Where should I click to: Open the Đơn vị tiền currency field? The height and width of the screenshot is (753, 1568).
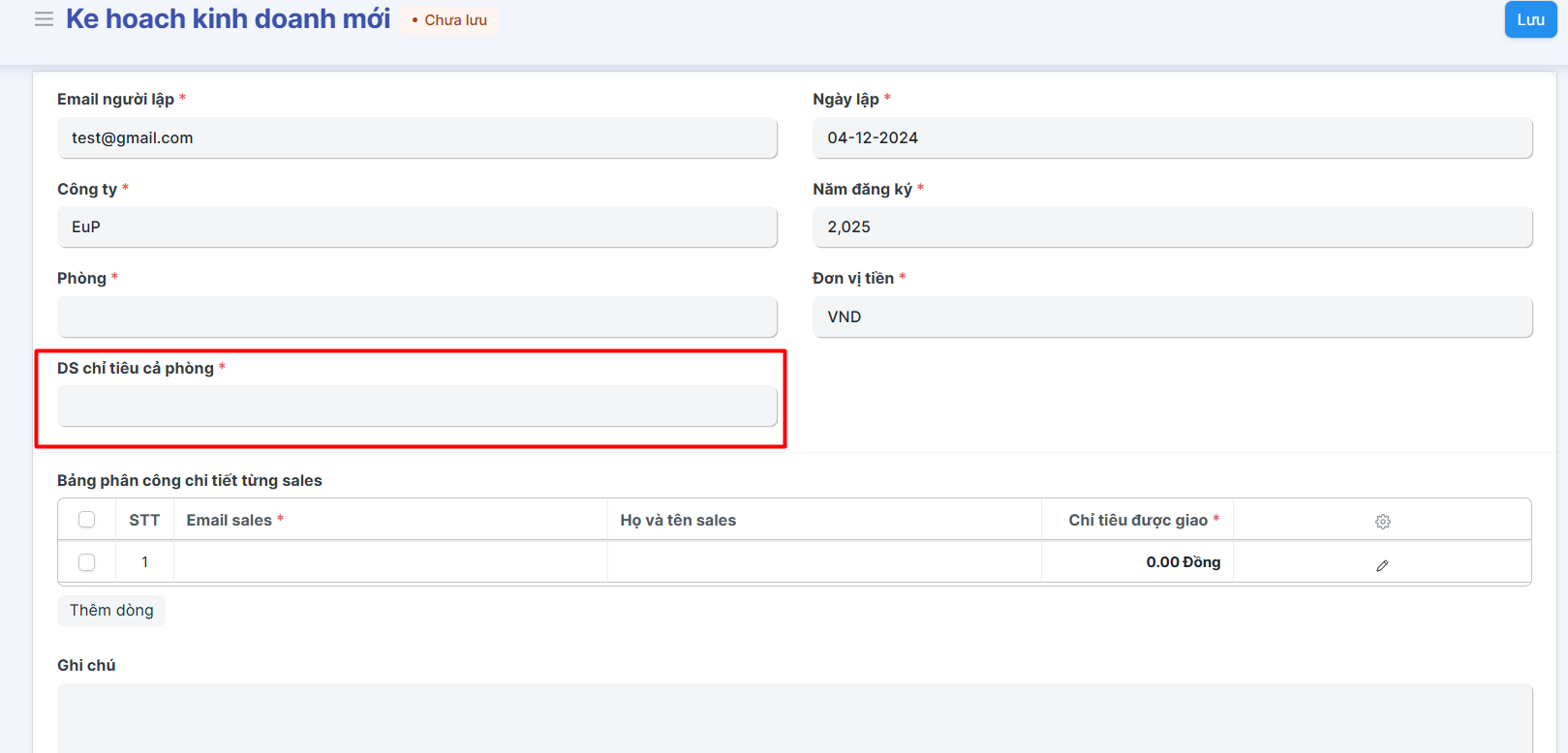(1172, 317)
